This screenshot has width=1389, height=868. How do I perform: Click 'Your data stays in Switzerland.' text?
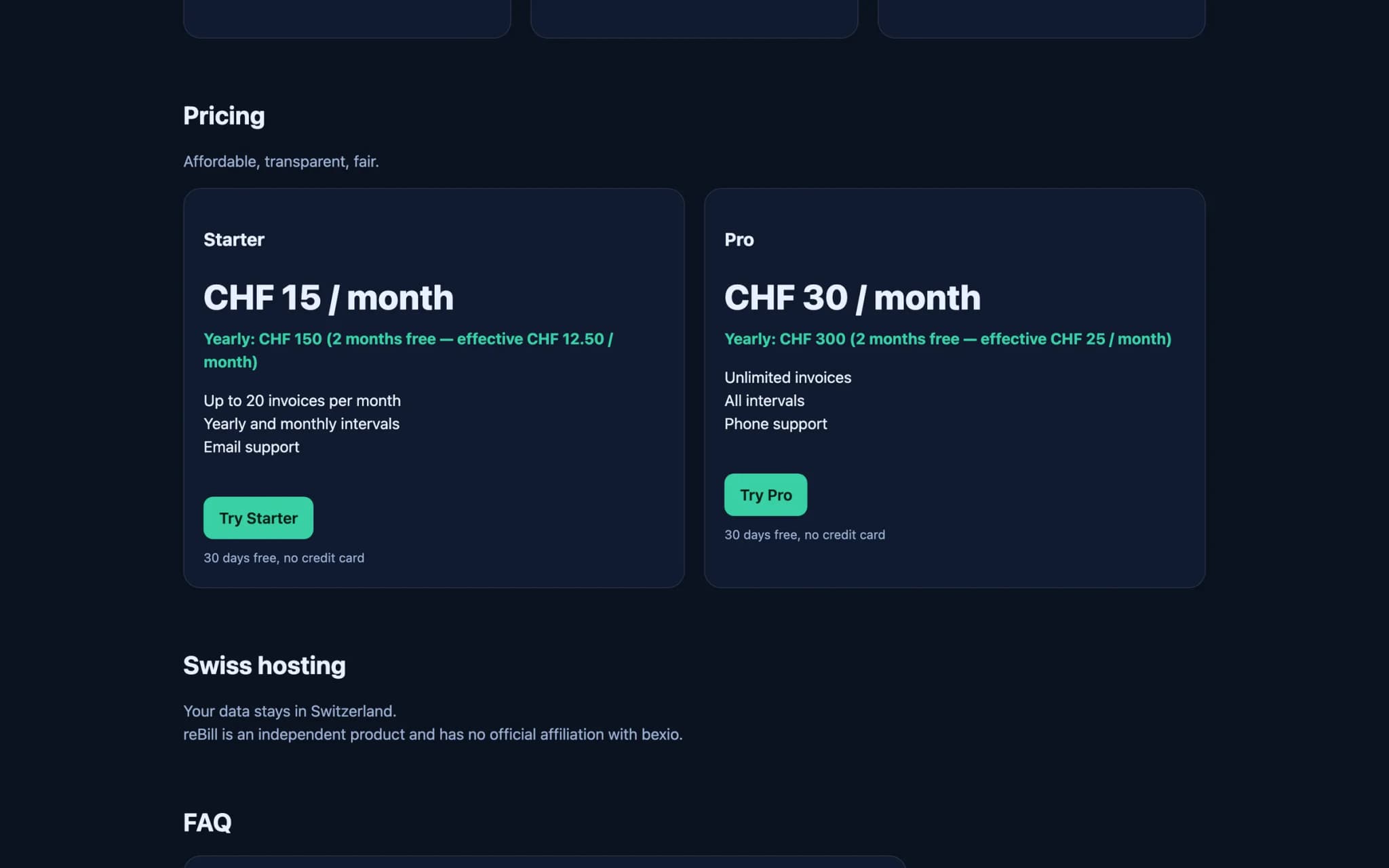click(290, 711)
